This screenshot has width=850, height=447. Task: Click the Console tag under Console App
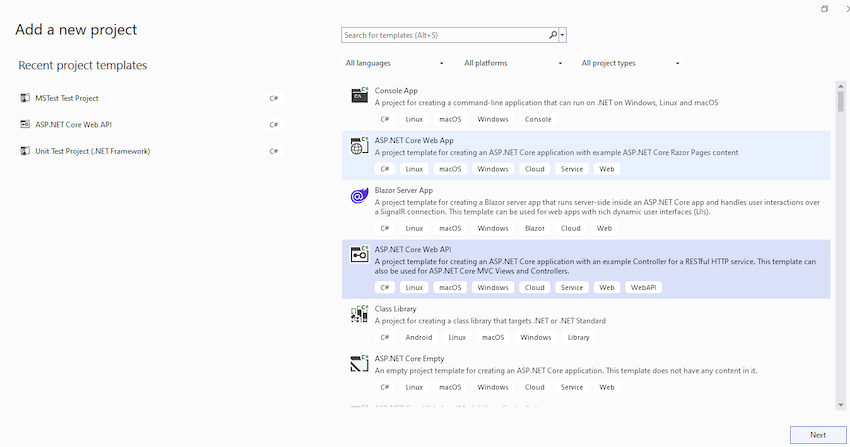click(538, 119)
